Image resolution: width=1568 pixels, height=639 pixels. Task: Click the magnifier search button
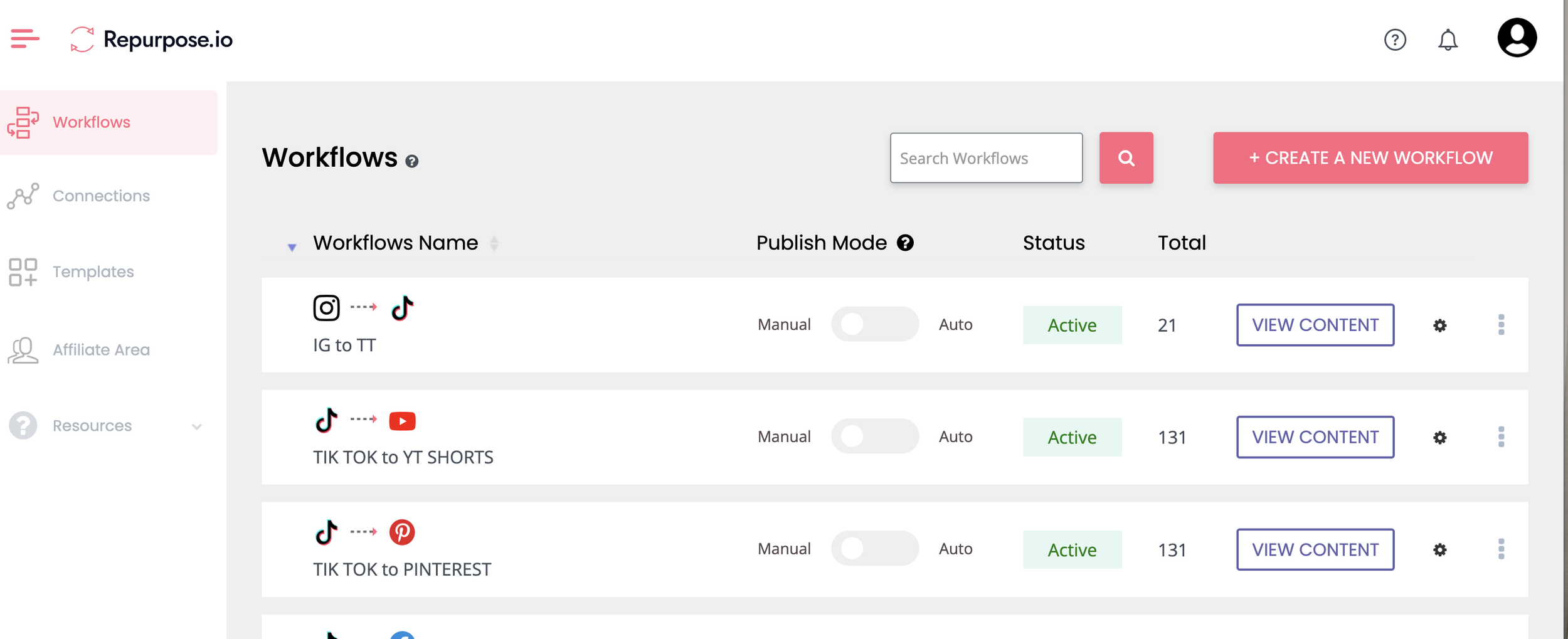point(1126,158)
